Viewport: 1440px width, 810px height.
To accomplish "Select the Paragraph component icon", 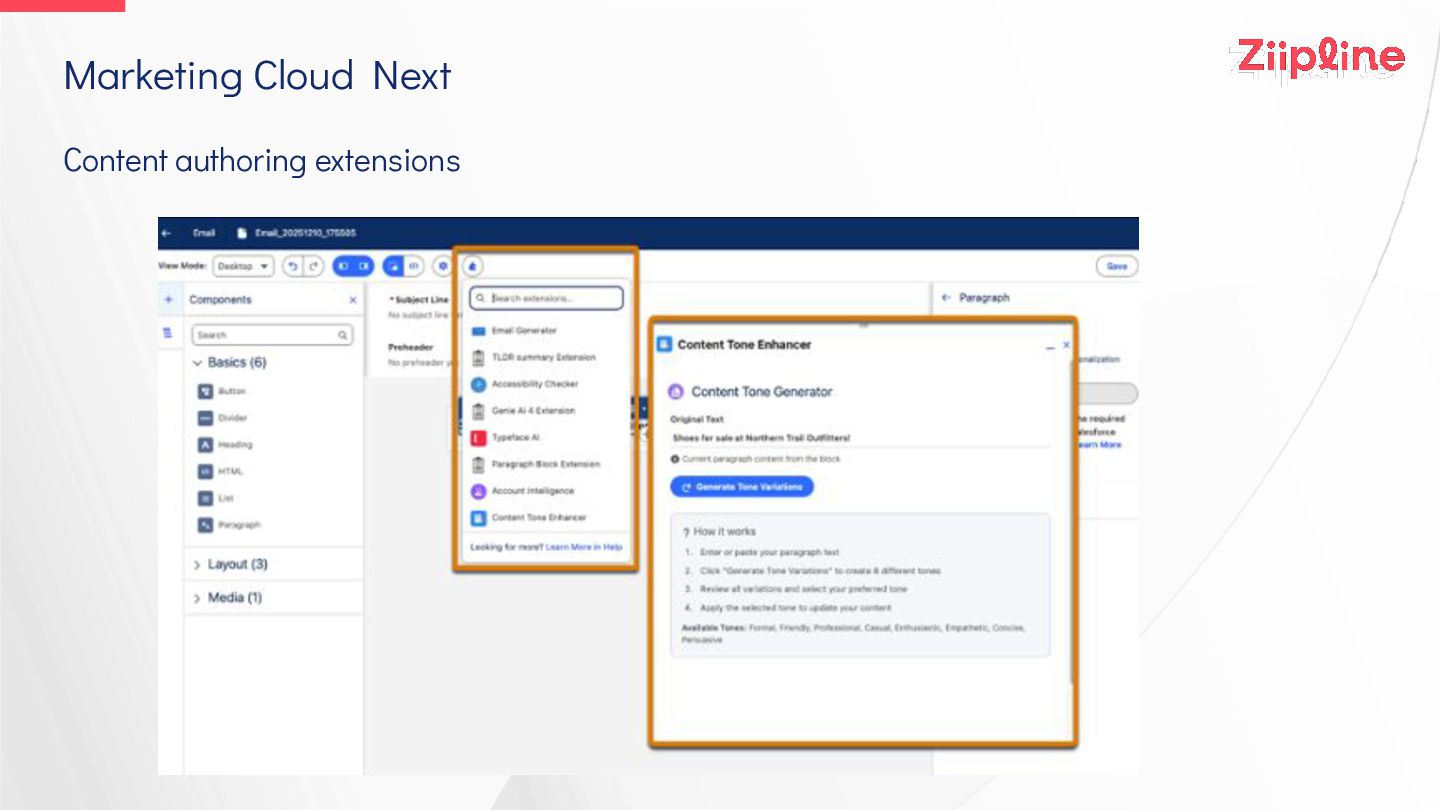I will (205, 525).
